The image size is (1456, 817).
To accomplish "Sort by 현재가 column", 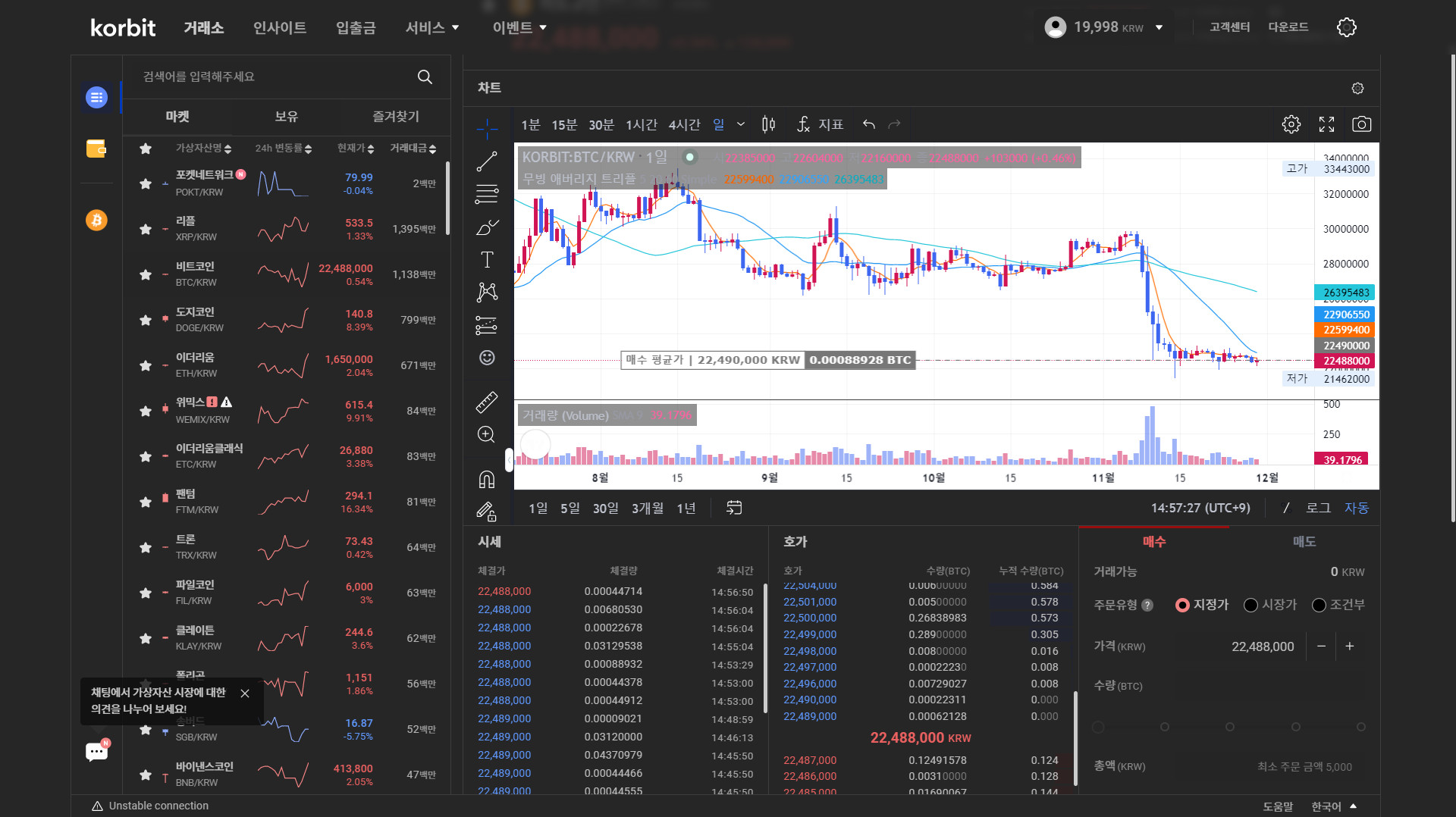I will (356, 149).
